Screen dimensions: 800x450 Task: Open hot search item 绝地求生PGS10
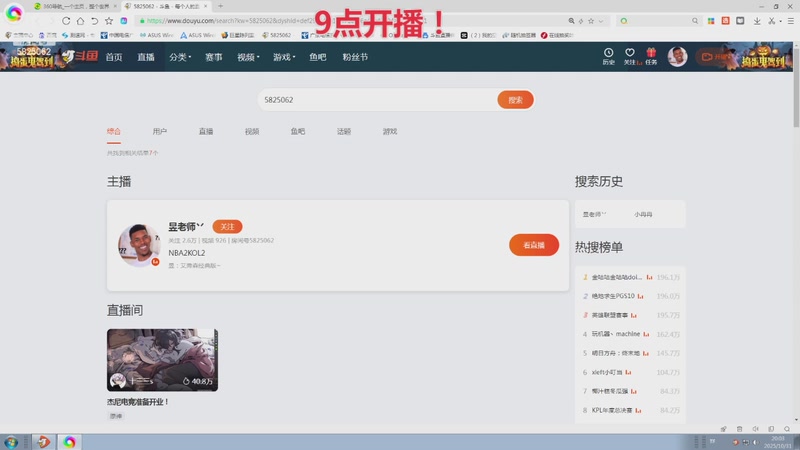coord(613,296)
